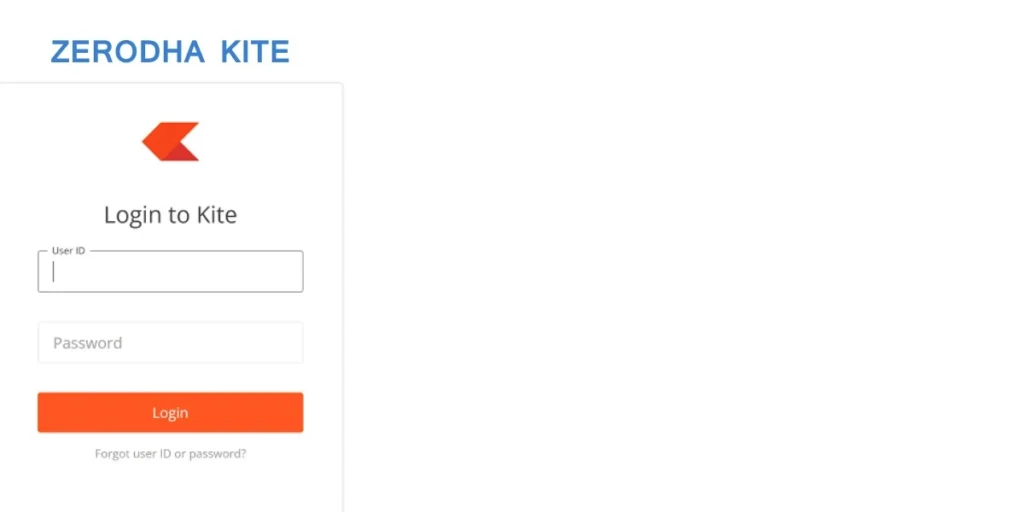Click the text cursor in User ID box
Screen dimensions: 1024x512
(54, 273)
